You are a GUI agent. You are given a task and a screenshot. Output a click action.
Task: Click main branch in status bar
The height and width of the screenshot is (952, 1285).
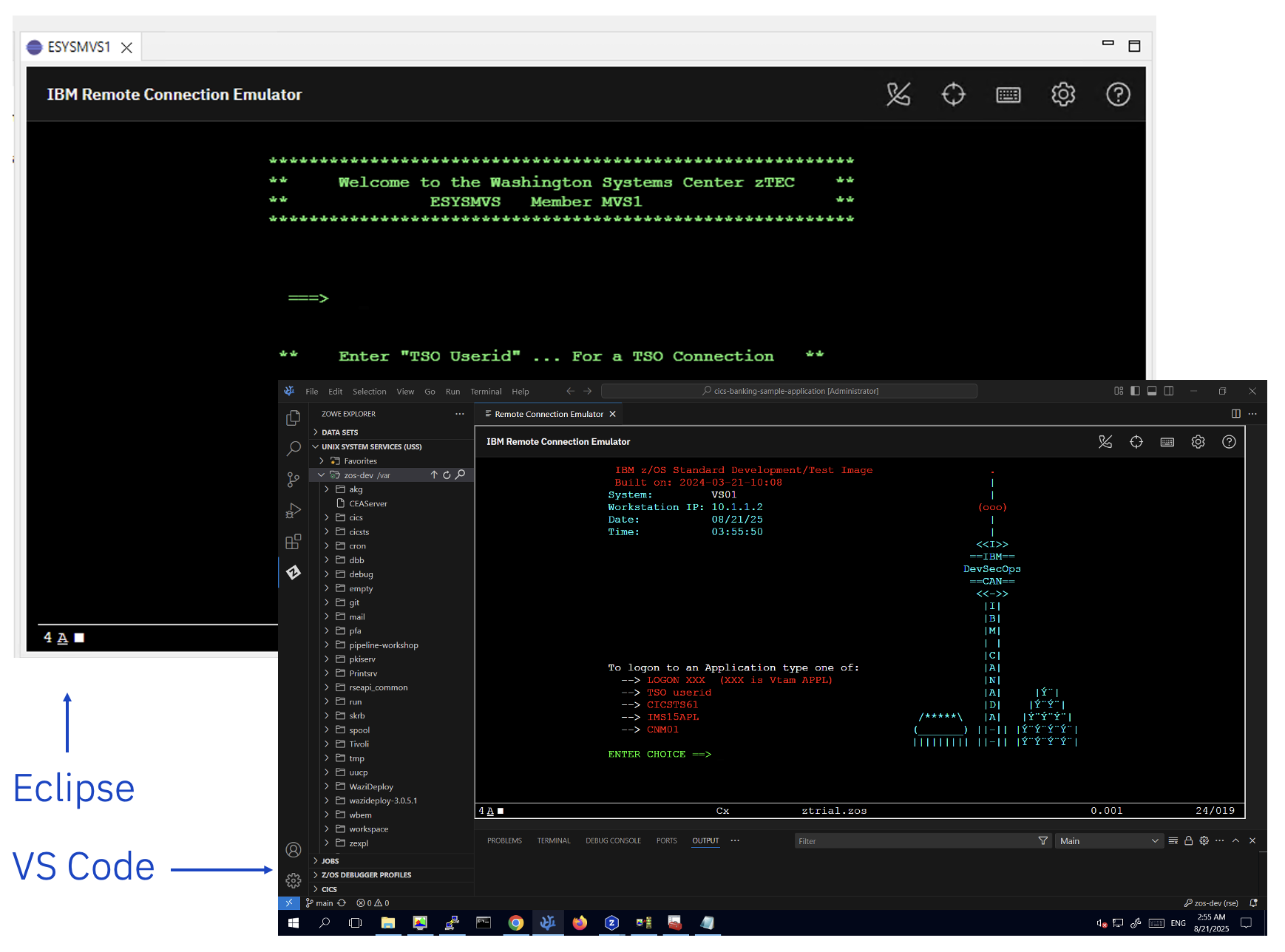pyautogui.click(x=319, y=903)
